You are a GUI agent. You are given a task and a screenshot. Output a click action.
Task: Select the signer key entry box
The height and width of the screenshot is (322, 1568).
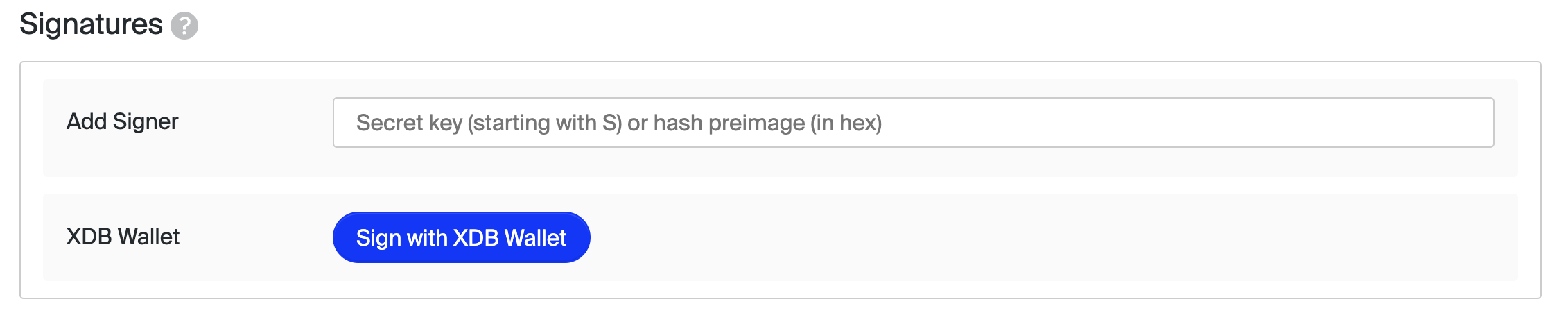(x=913, y=122)
